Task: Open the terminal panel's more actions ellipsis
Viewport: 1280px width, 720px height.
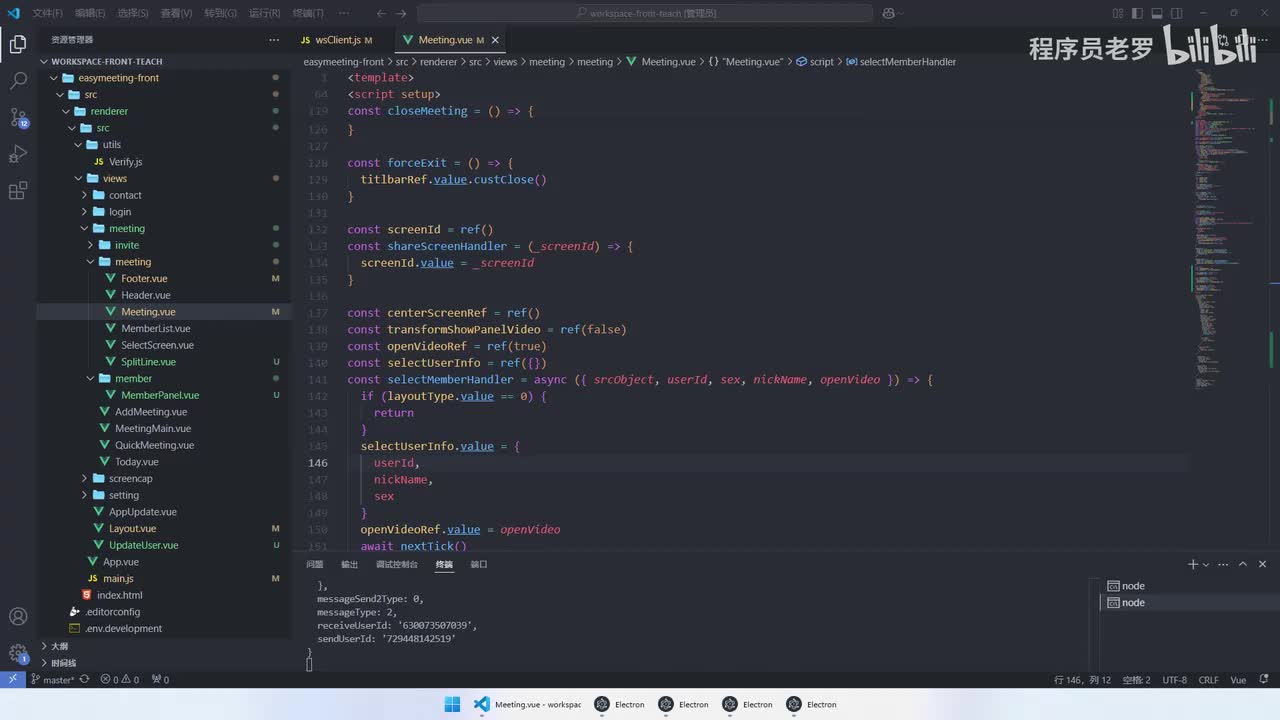Action: point(1225,564)
